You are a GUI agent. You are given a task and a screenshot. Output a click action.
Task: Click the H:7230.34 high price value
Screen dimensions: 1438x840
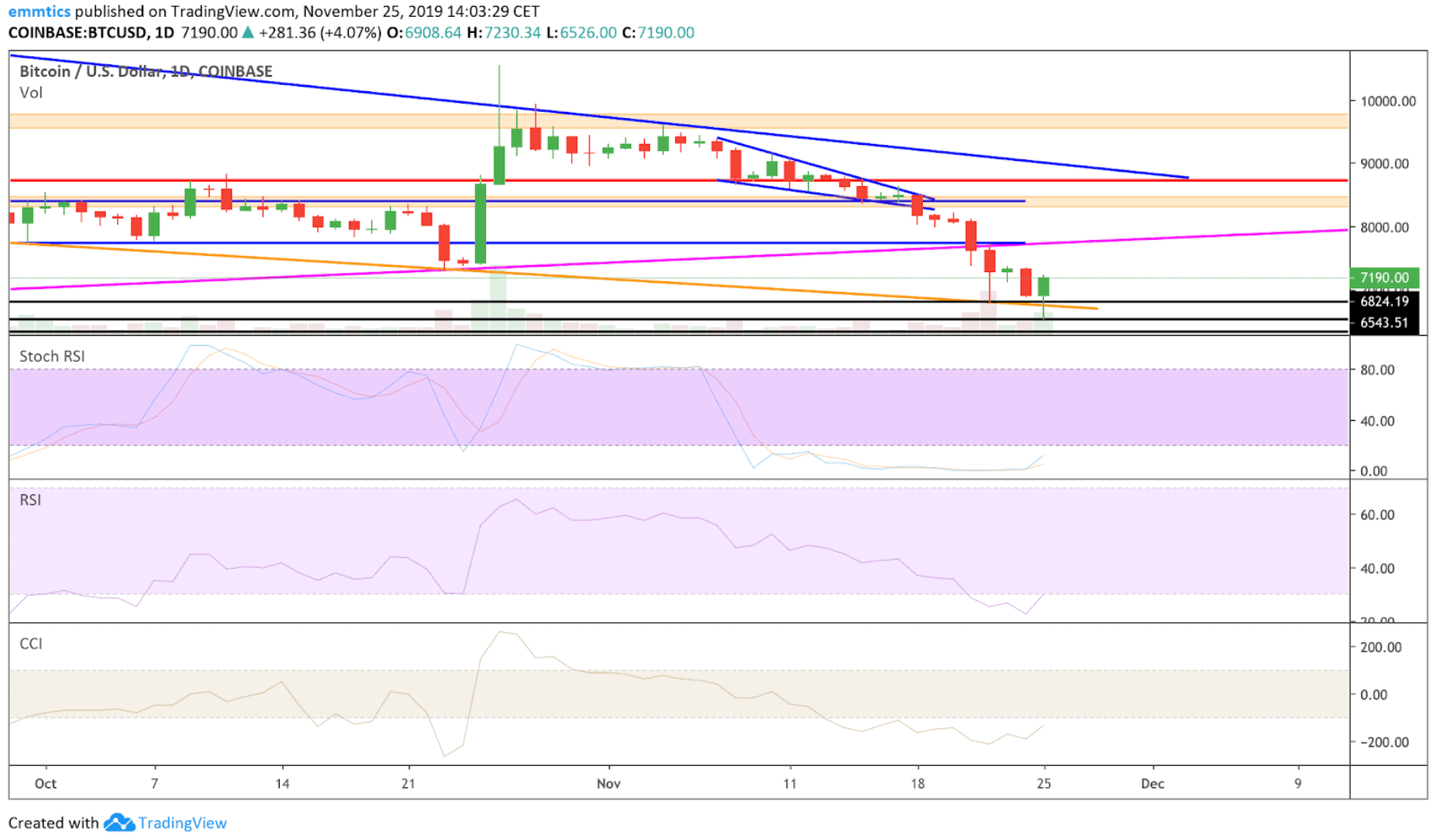(504, 33)
